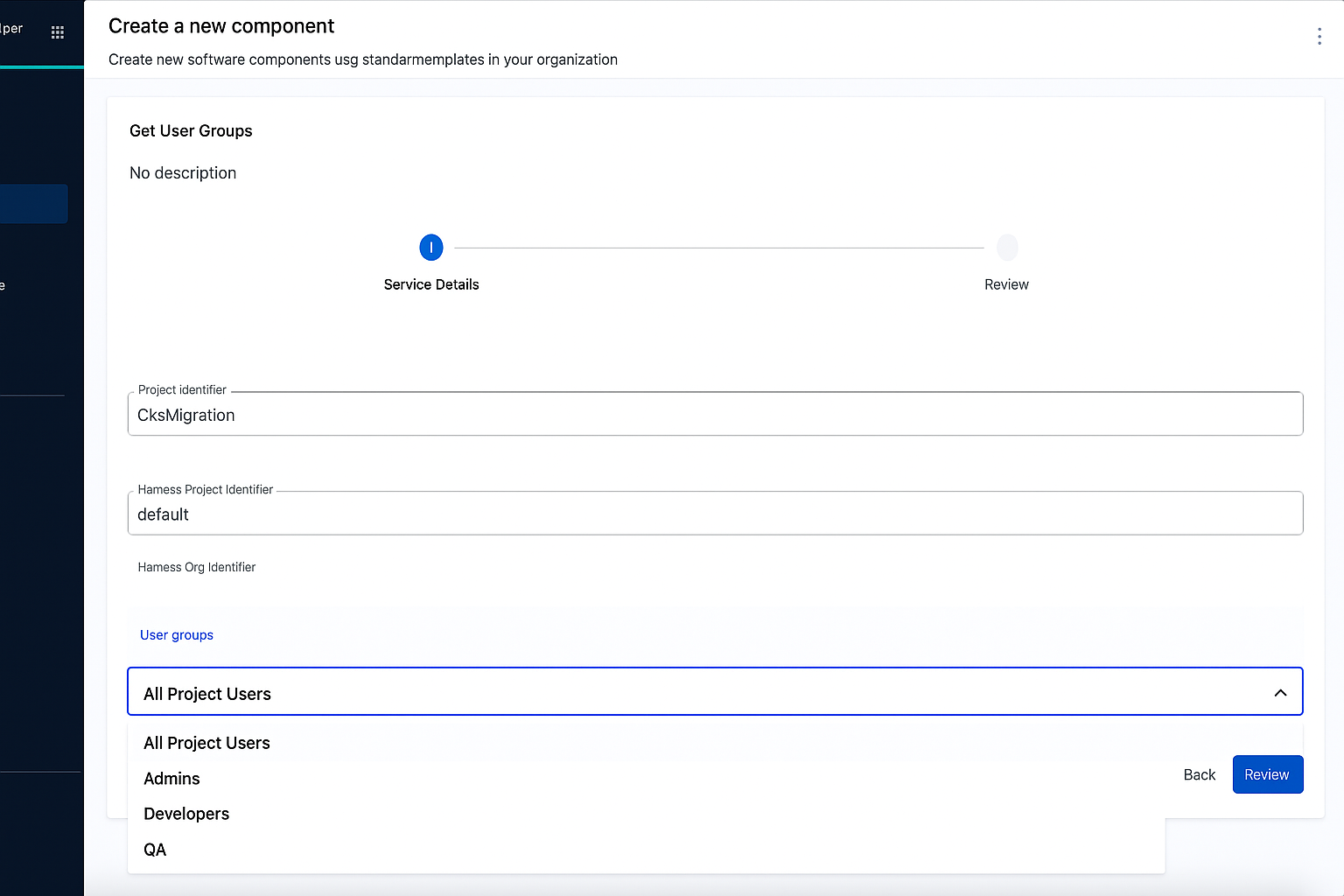Open the three-dot more options menu
Image resolution: width=1344 pixels, height=896 pixels.
point(1319,36)
